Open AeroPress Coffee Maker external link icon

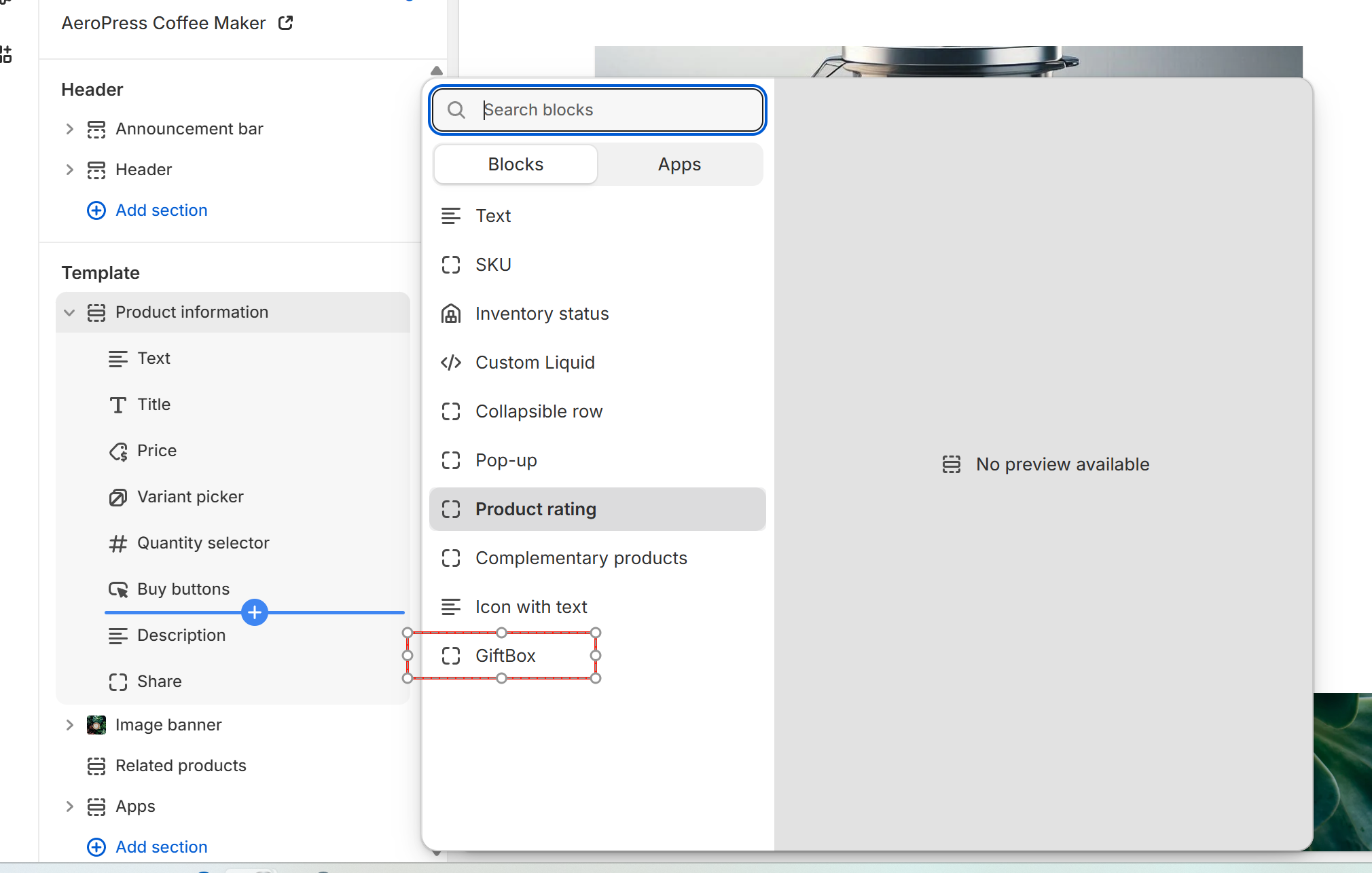286,23
